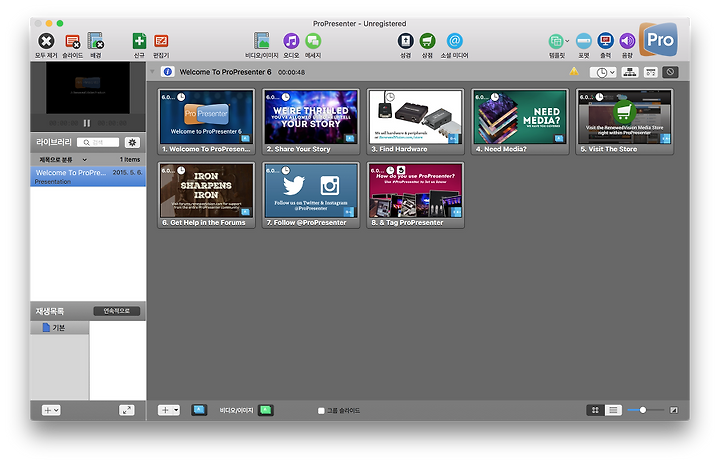Toggle the continuous (연속적으로) playlist button
The image size is (720, 464).
tap(117, 311)
